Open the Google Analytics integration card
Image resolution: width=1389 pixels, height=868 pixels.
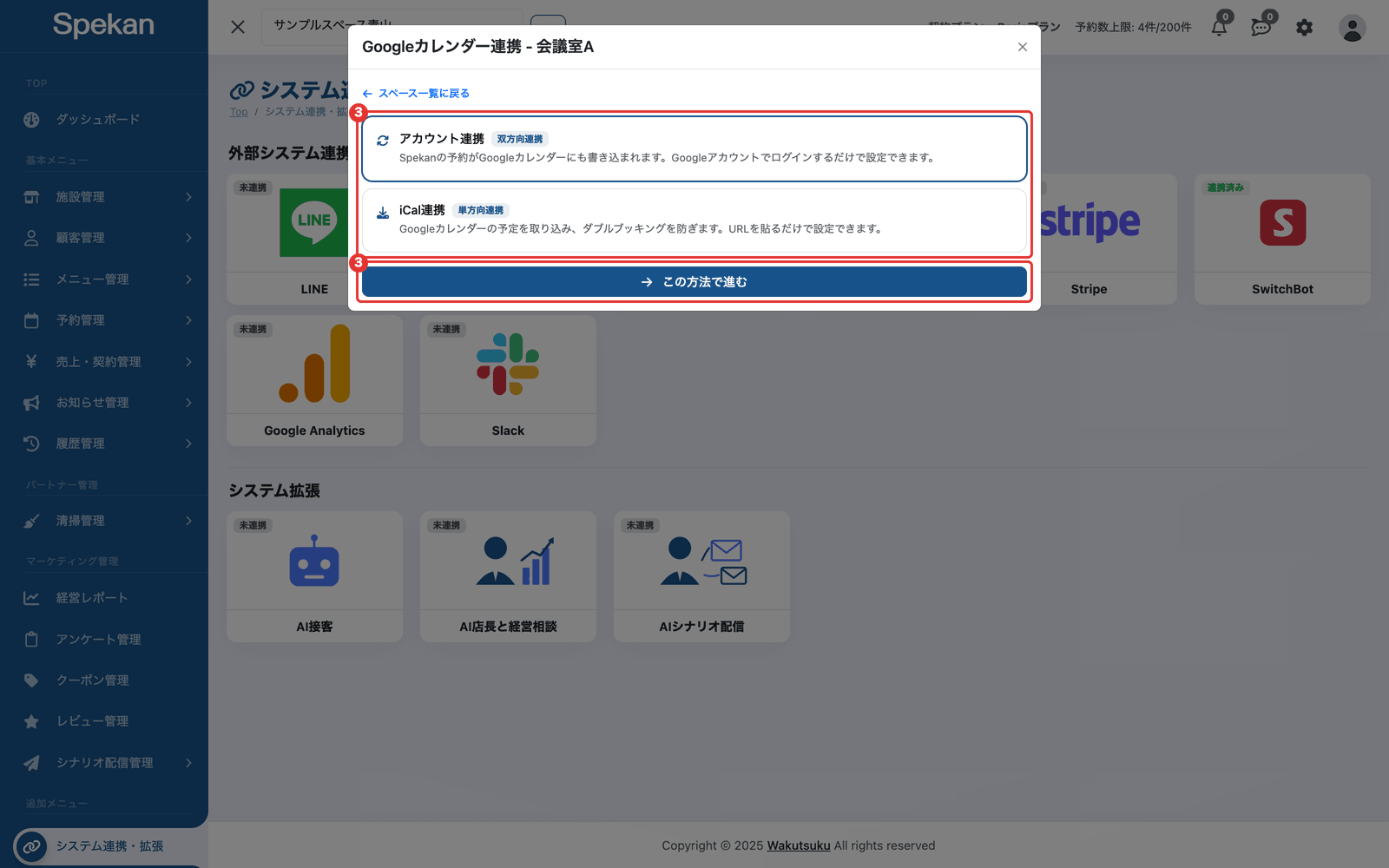[314, 381]
